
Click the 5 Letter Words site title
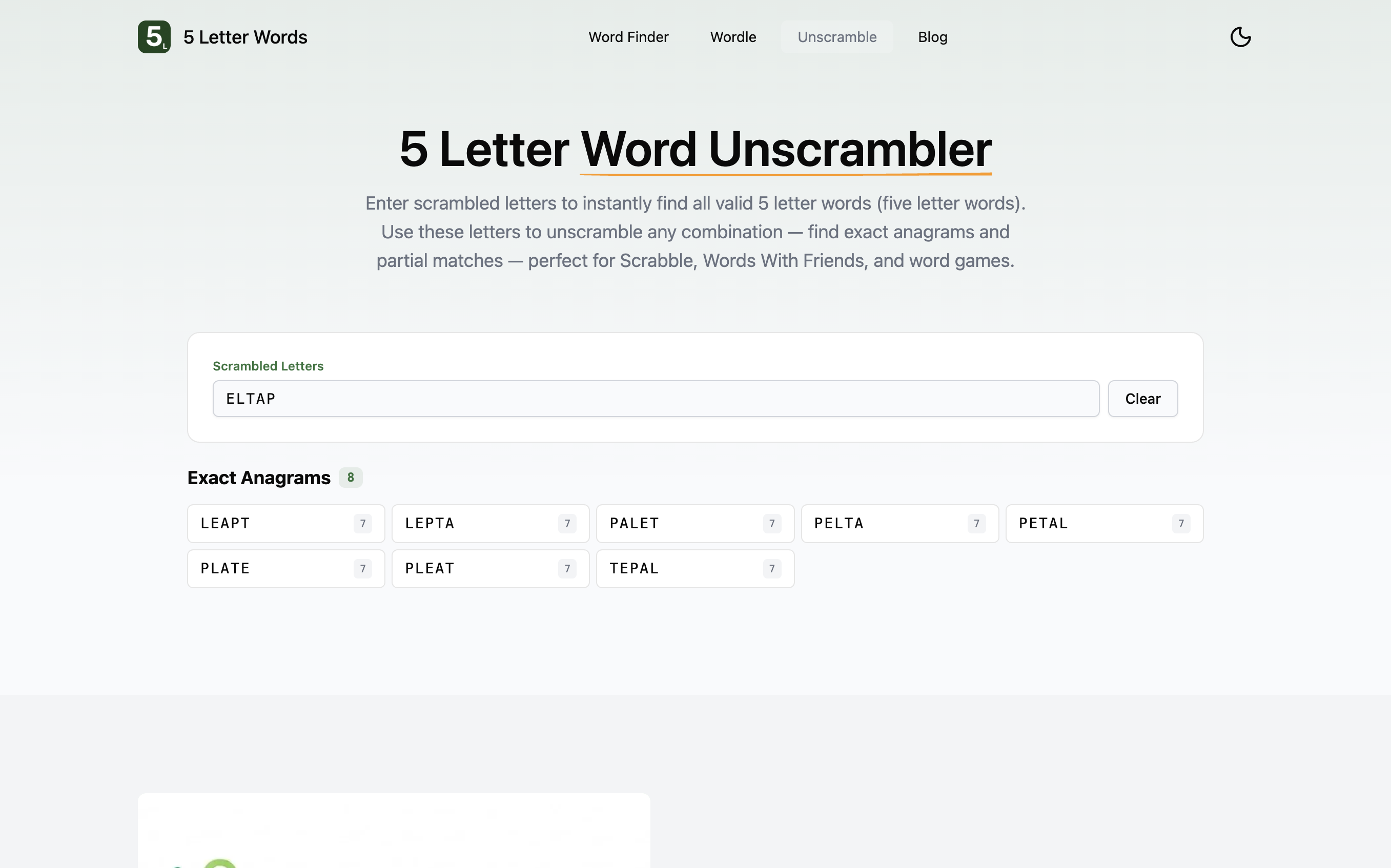tap(245, 37)
